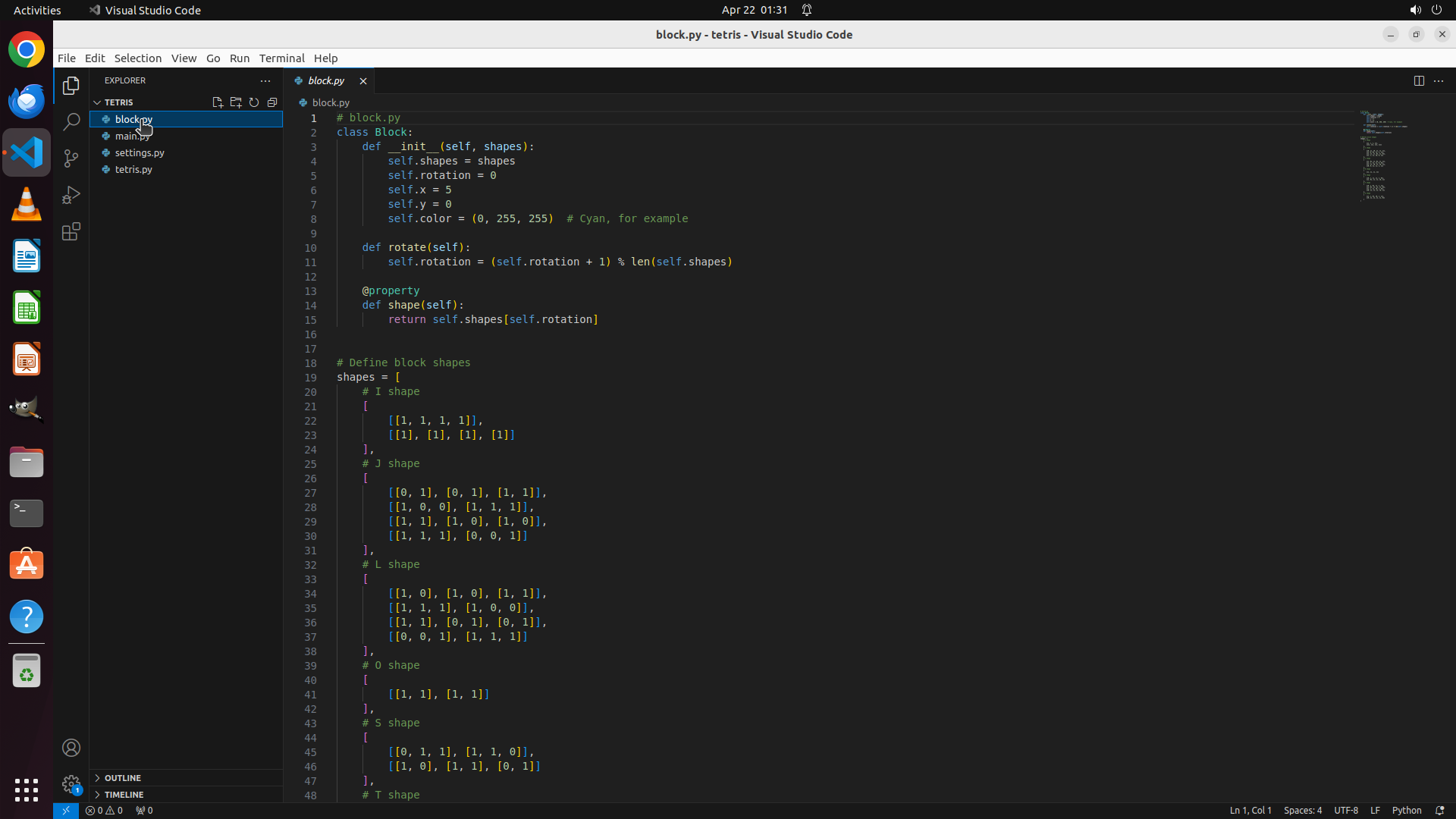Open the Selection menu
The width and height of the screenshot is (1456, 819).
point(137,58)
